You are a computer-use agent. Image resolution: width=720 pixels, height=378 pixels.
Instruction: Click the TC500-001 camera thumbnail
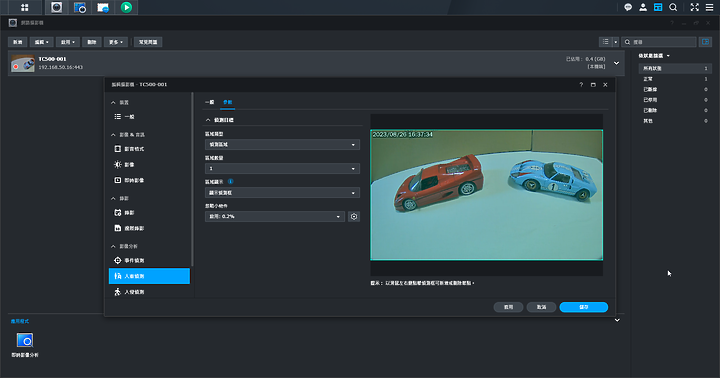click(23, 63)
